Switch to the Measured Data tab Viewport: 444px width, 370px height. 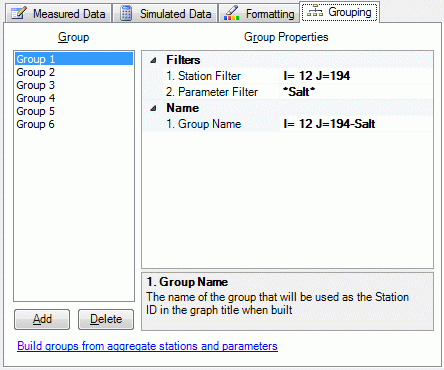pyautogui.click(x=59, y=14)
